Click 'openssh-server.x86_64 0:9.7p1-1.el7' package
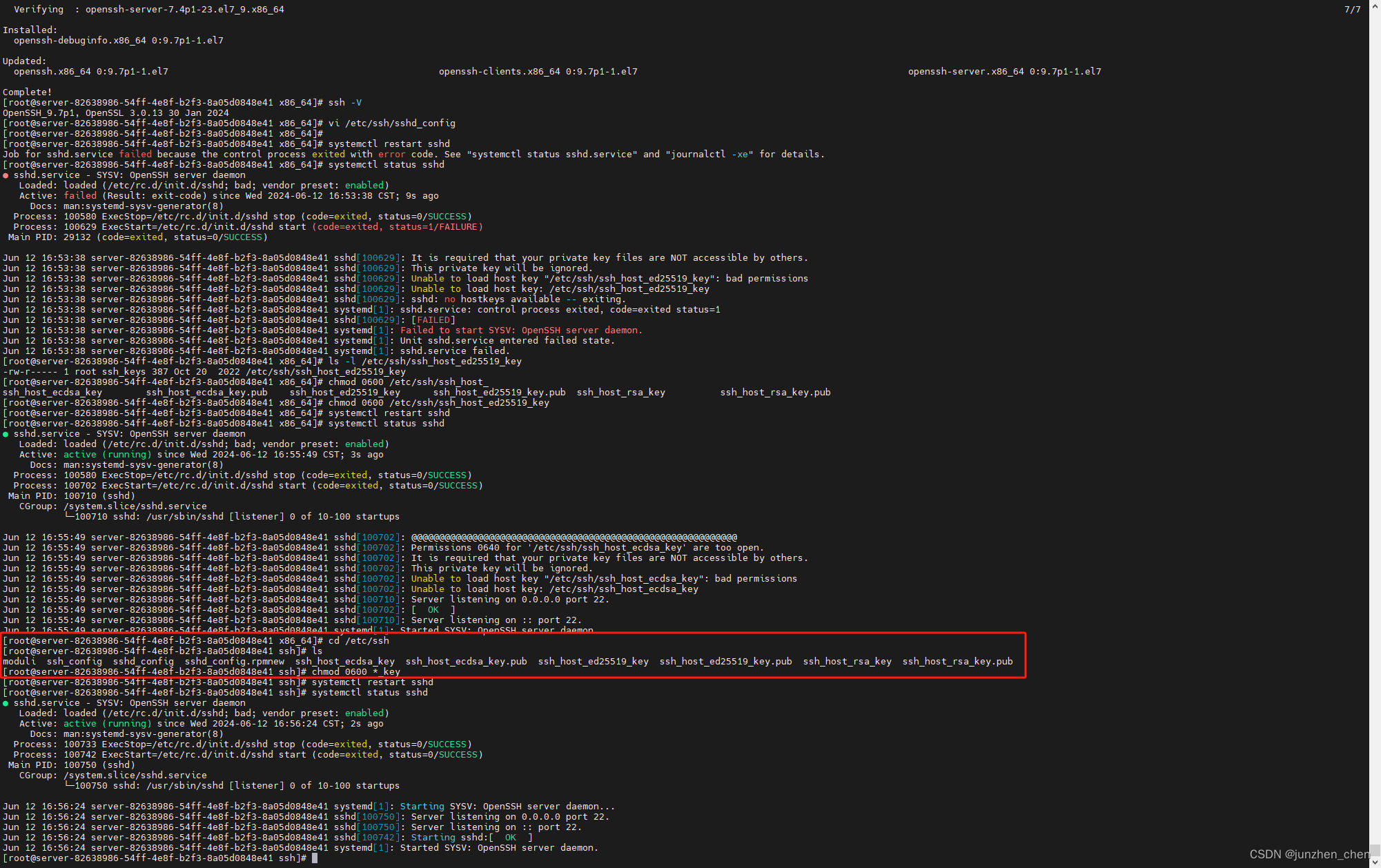The image size is (1381, 868). 1004,71
